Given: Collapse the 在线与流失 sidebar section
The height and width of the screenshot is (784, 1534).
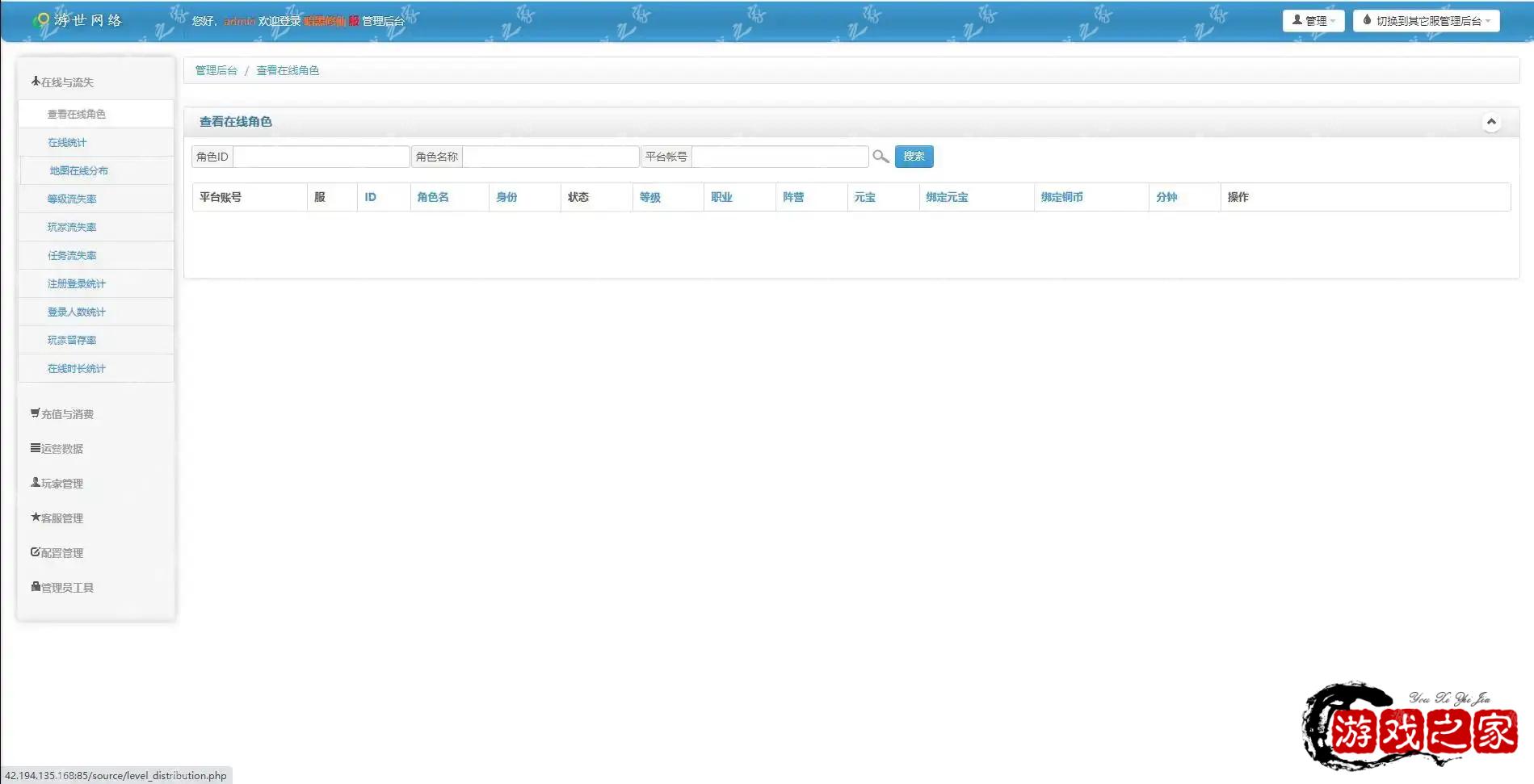Looking at the screenshot, I should tap(63, 82).
